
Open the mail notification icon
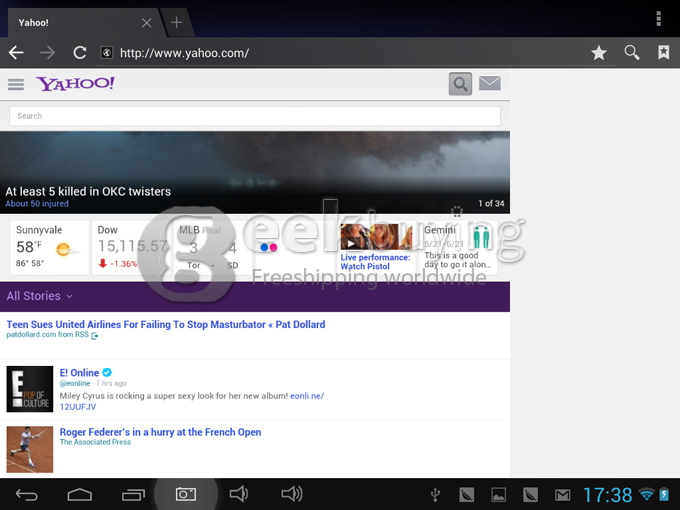pos(562,494)
